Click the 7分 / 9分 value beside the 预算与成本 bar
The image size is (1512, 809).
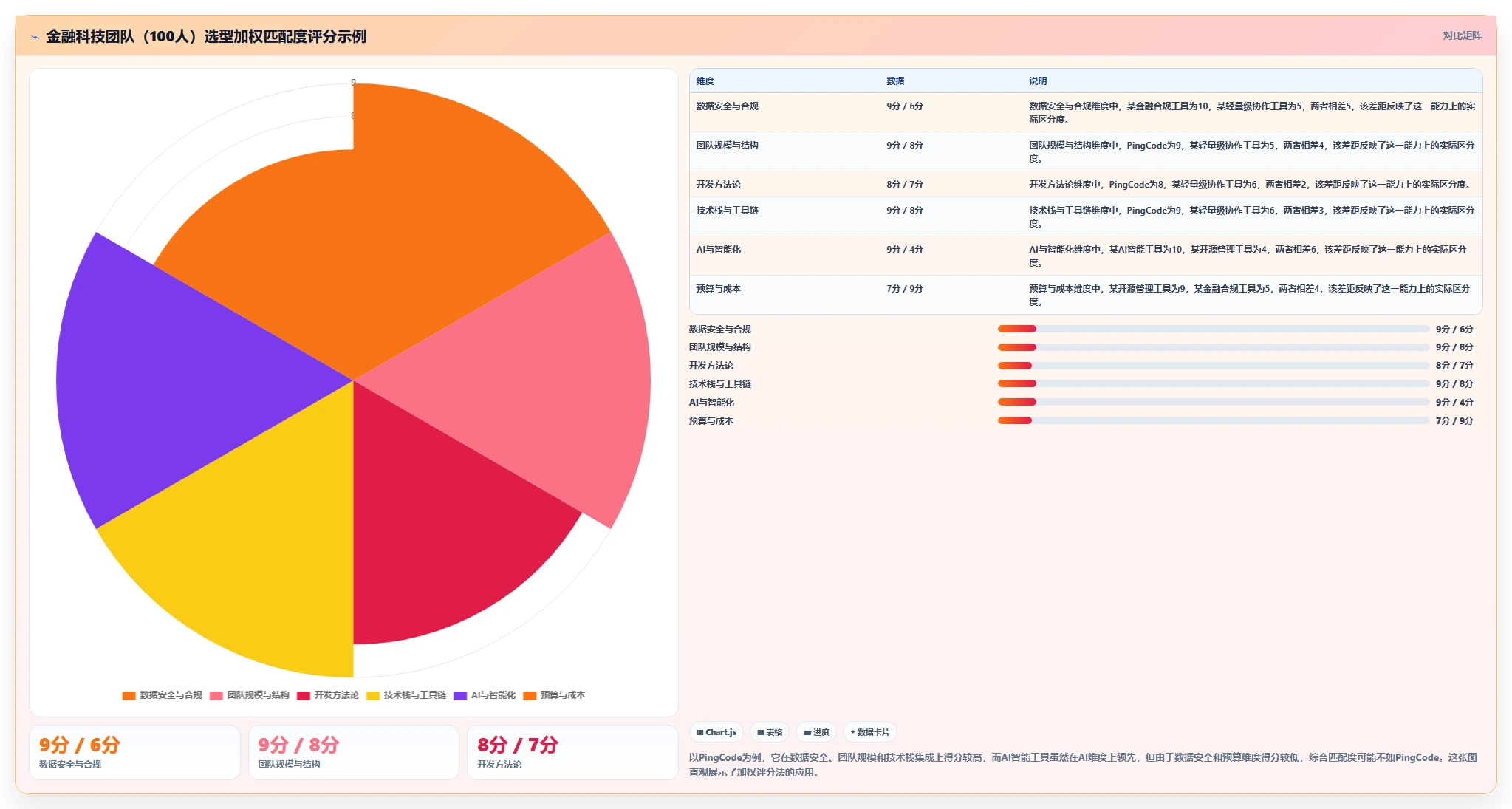1454,421
